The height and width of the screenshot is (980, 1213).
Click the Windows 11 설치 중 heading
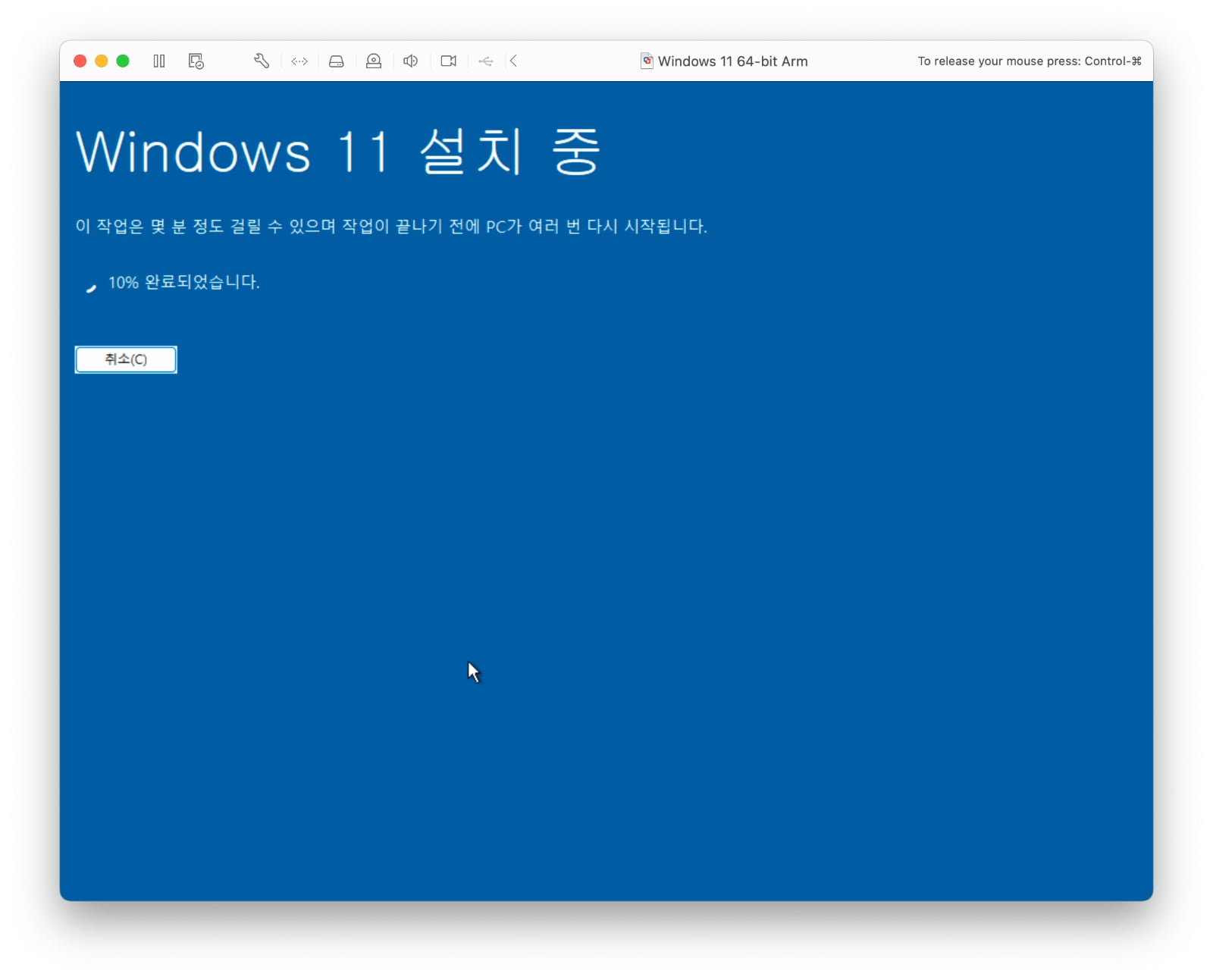[339, 152]
